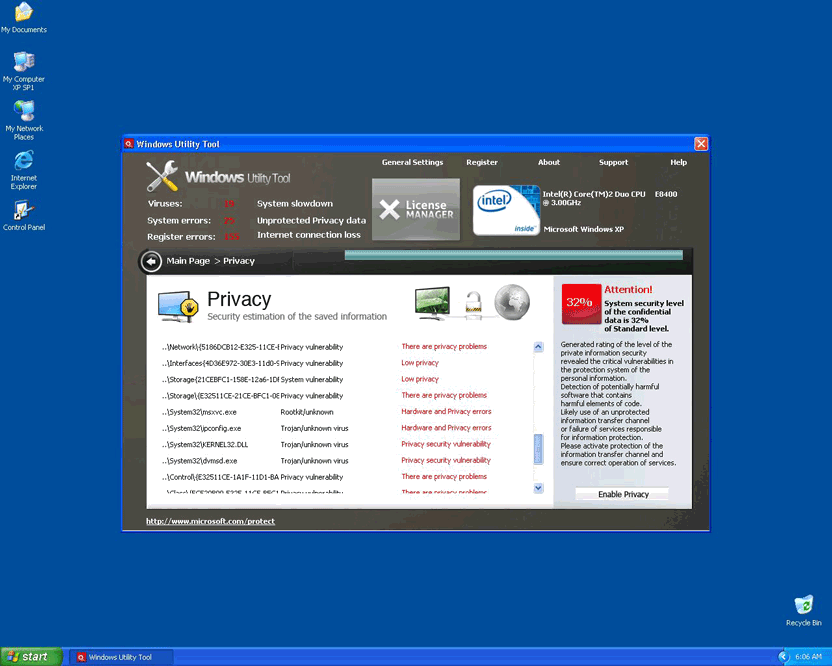Click the scrollbar down arrow in the list
The width and height of the screenshot is (832, 666).
[x=538, y=488]
